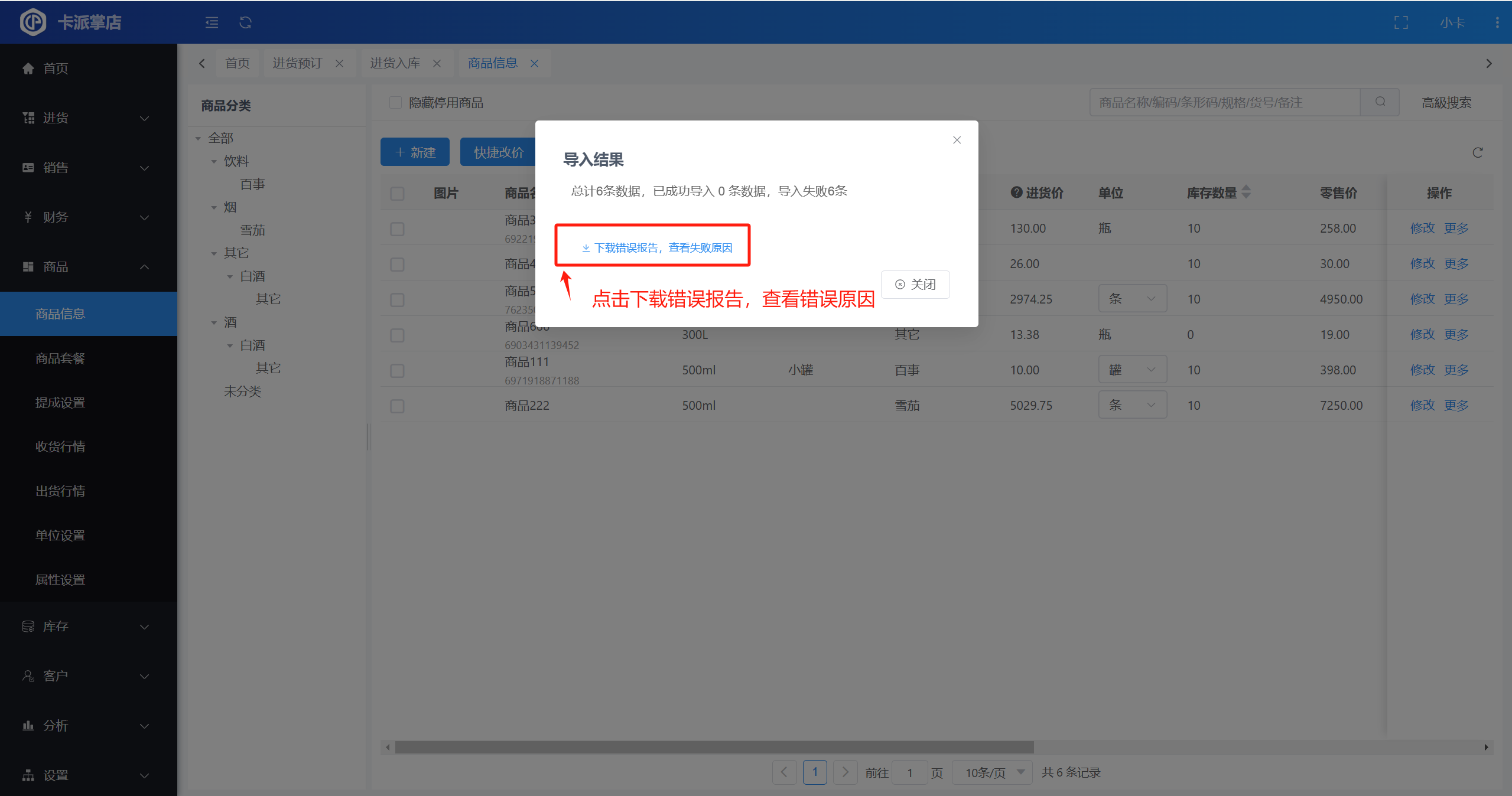Image resolution: width=1512 pixels, height=796 pixels.
Task: Click the table reload icon
Action: 1477,153
